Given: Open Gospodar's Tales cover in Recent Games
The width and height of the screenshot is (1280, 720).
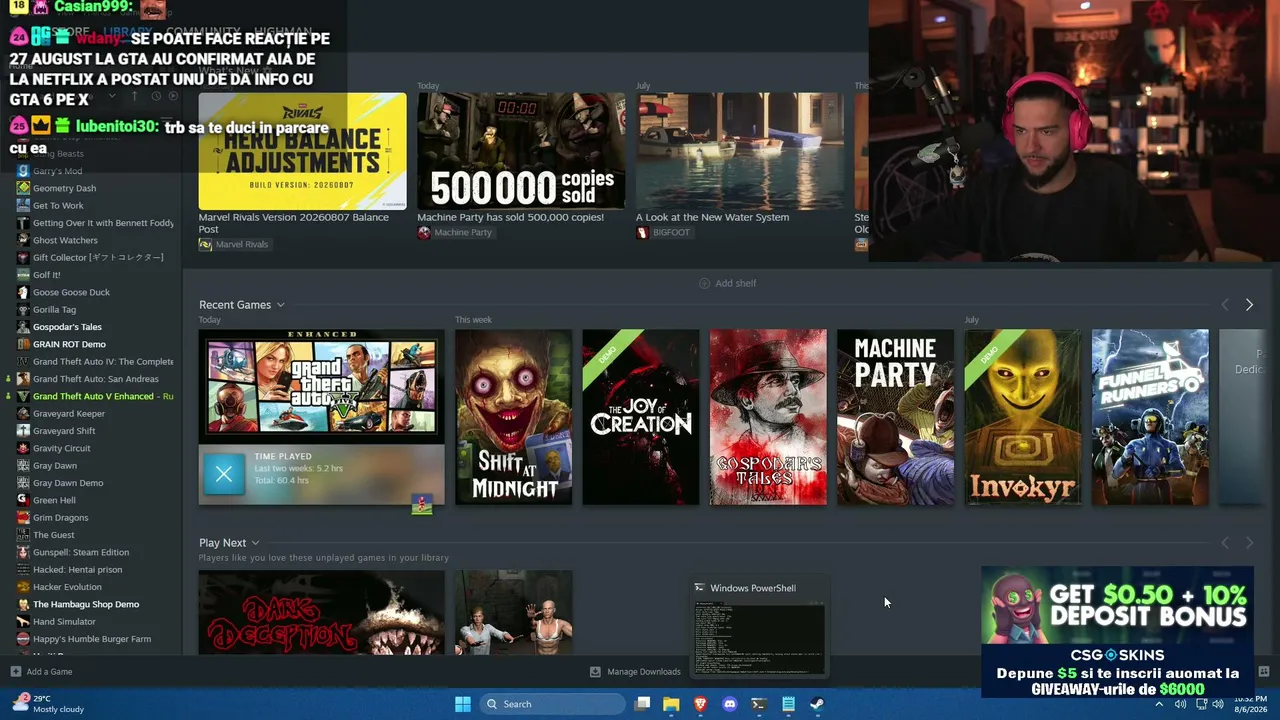Looking at the screenshot, I should coord(768,417).
